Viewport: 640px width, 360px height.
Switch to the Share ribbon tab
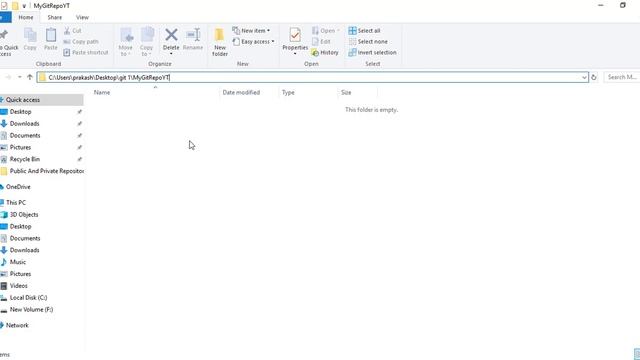pyautogui.click(x=55, y=18)
